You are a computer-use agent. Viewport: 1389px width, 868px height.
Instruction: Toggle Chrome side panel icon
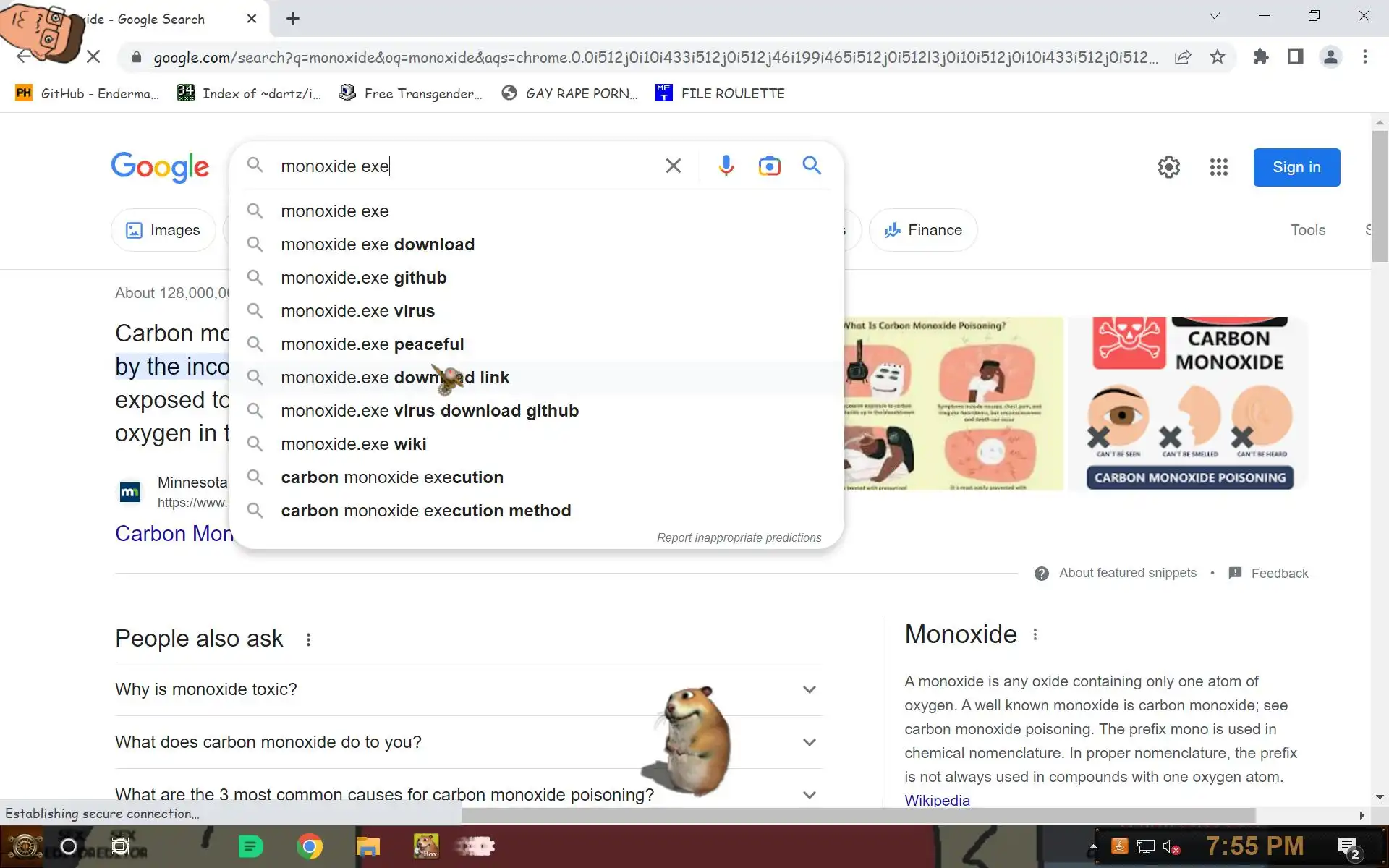1295,57
